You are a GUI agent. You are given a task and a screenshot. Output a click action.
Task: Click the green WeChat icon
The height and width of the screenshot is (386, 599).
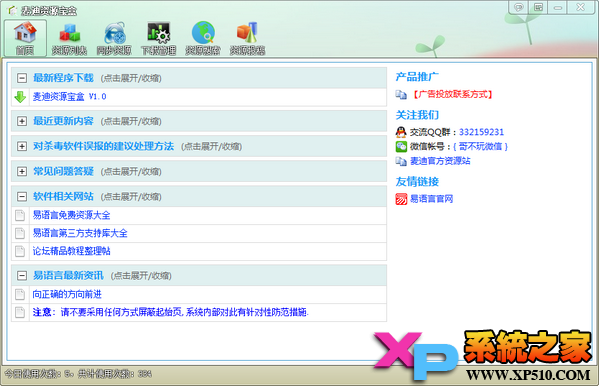(401, 146)
